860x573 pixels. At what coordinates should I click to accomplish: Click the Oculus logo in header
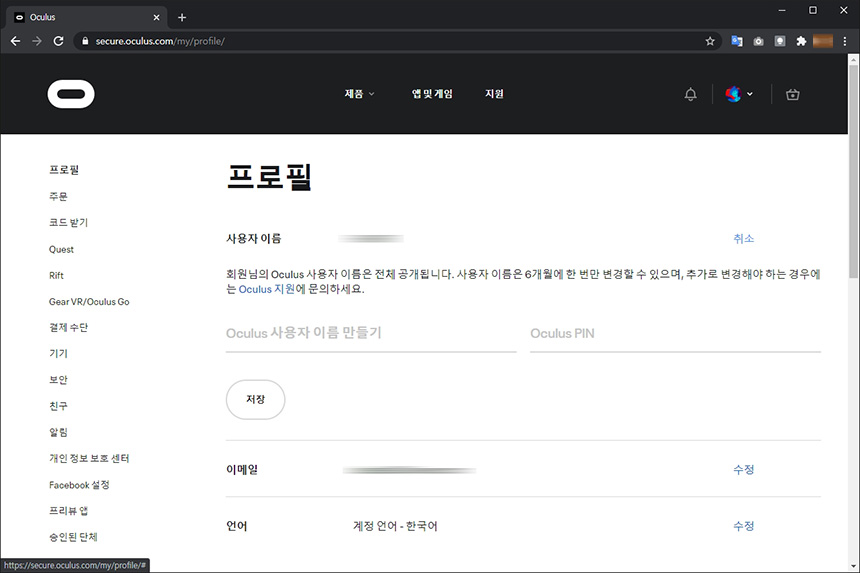[71, 94]
